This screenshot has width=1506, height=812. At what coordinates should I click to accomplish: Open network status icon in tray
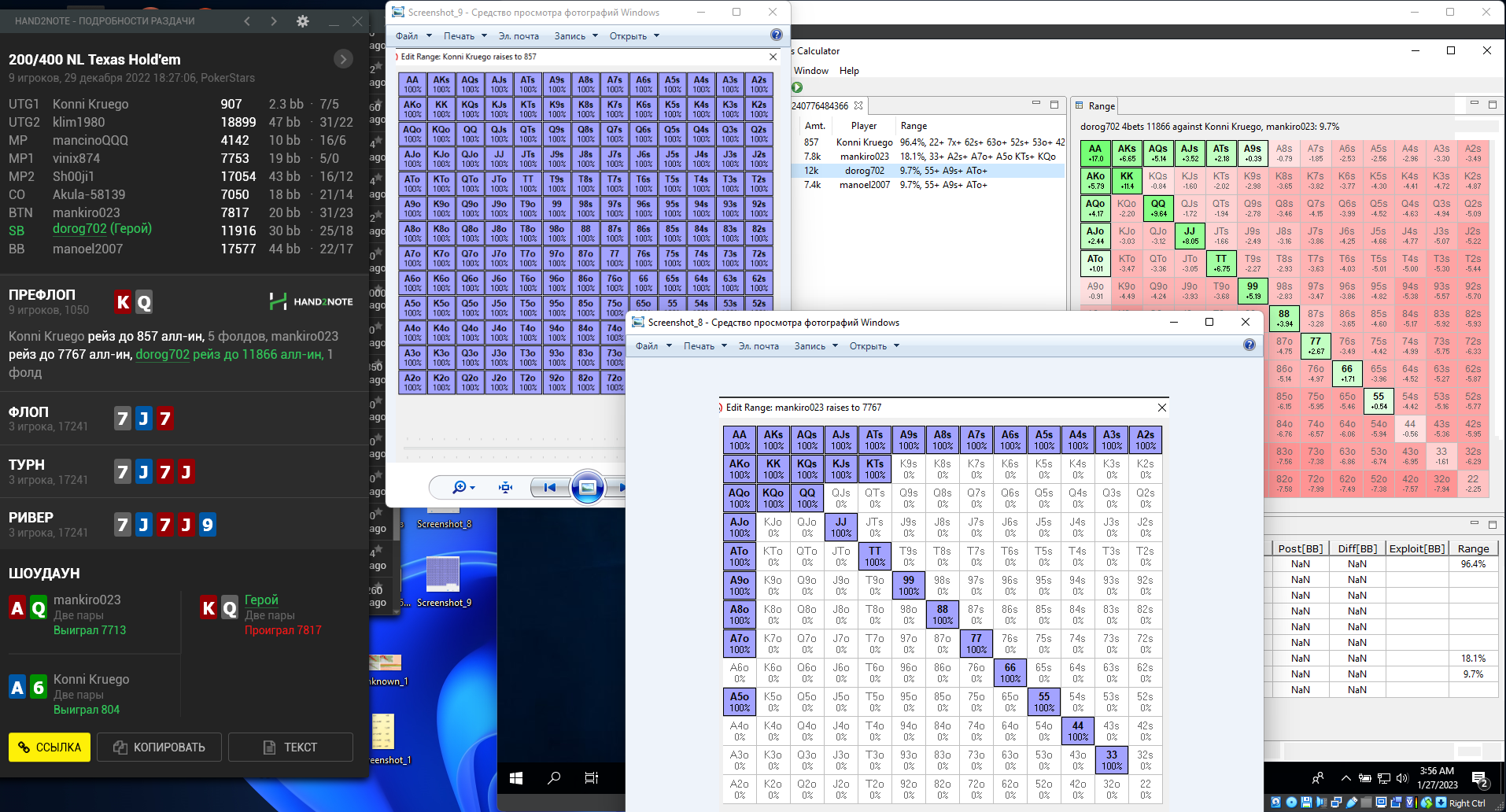point(1384,778)
